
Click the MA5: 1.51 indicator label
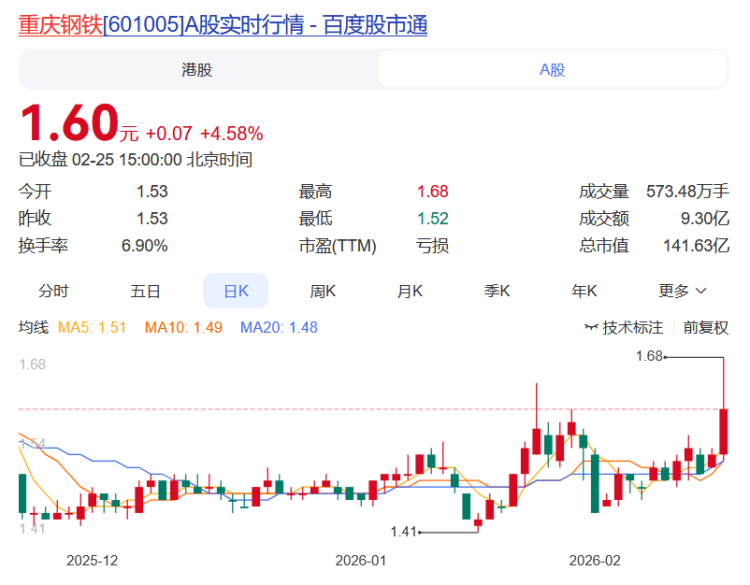[92, 328]
